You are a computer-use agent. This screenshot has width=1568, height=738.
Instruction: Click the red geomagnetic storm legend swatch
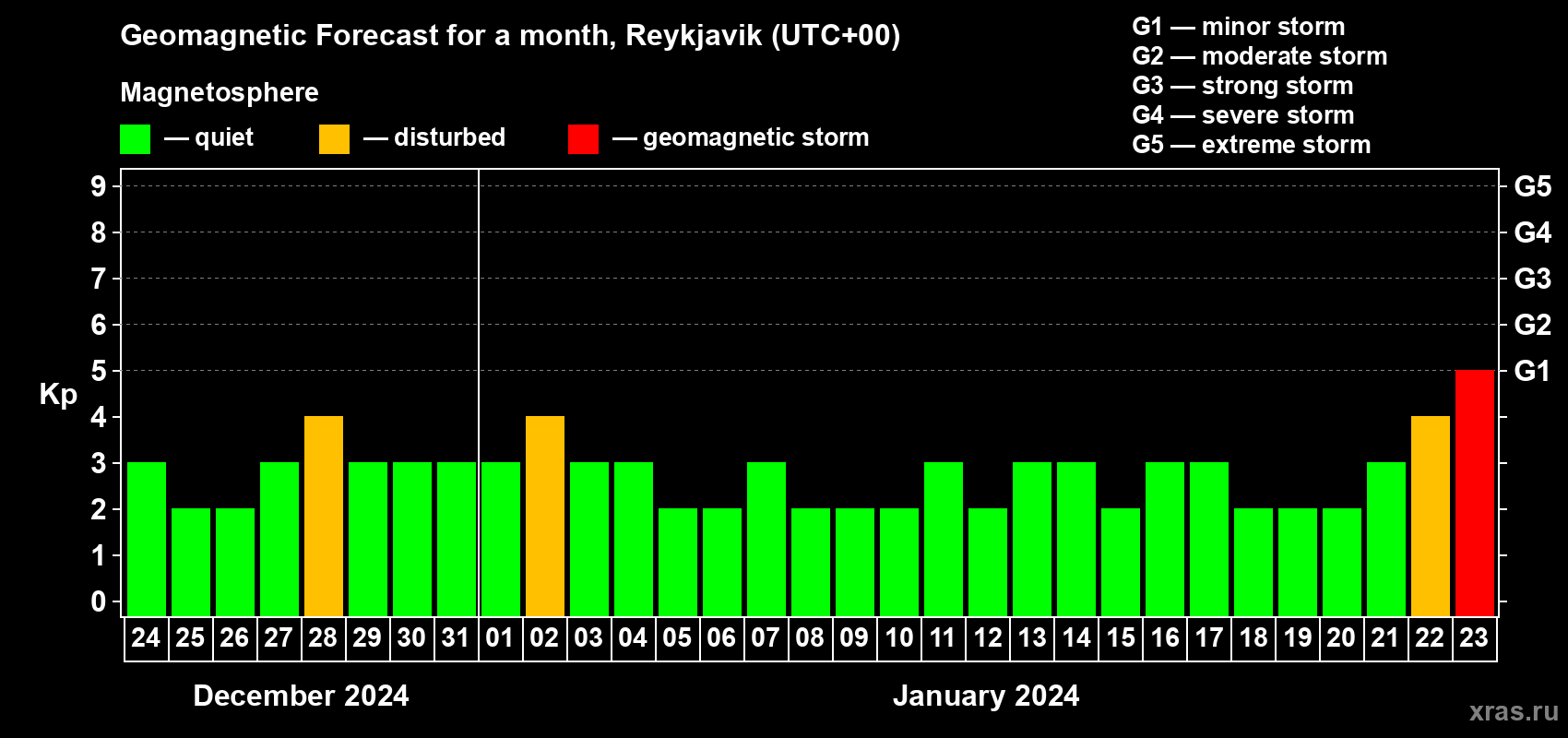pos(583,139)
